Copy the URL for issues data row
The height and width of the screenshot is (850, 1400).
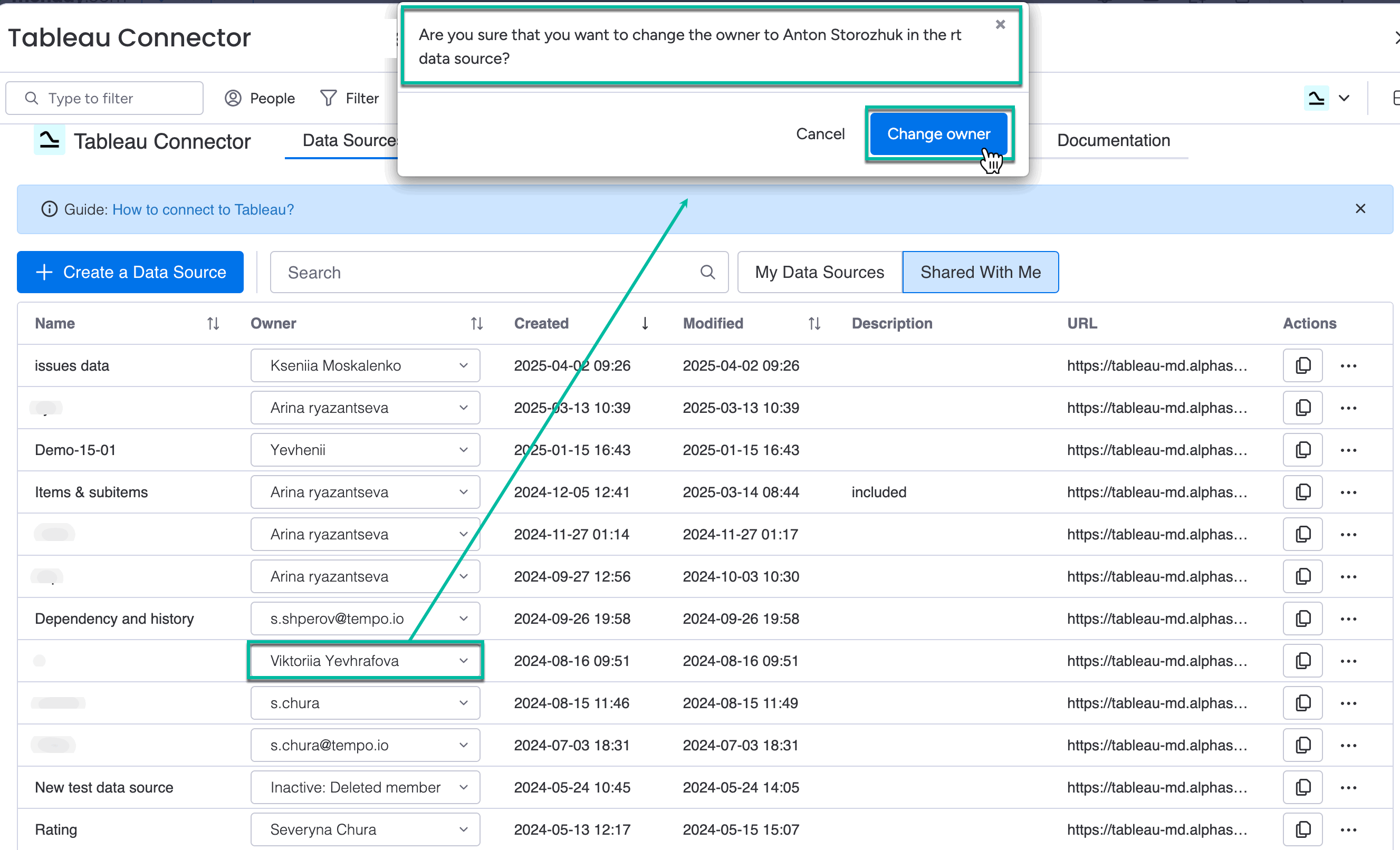click(1302, 365)
